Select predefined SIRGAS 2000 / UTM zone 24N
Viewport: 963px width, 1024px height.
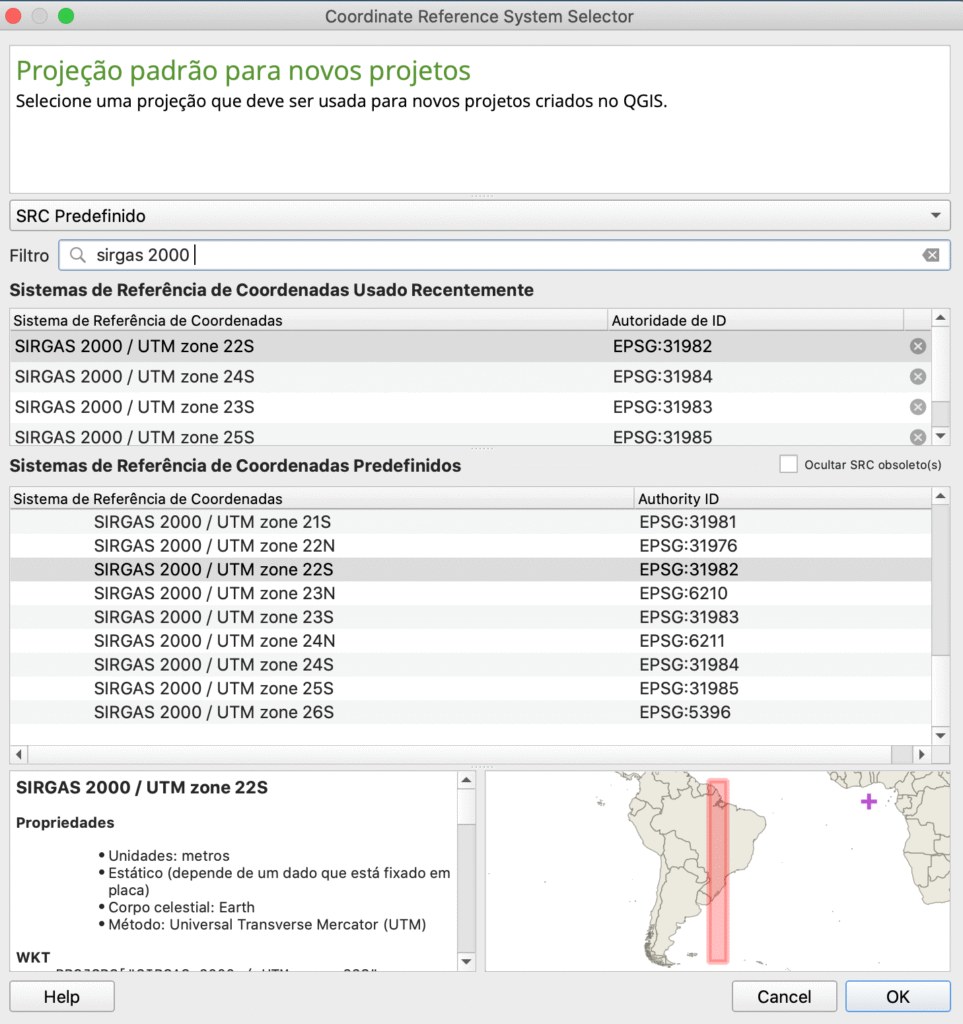pyautogui.click(x=470, y=641)
